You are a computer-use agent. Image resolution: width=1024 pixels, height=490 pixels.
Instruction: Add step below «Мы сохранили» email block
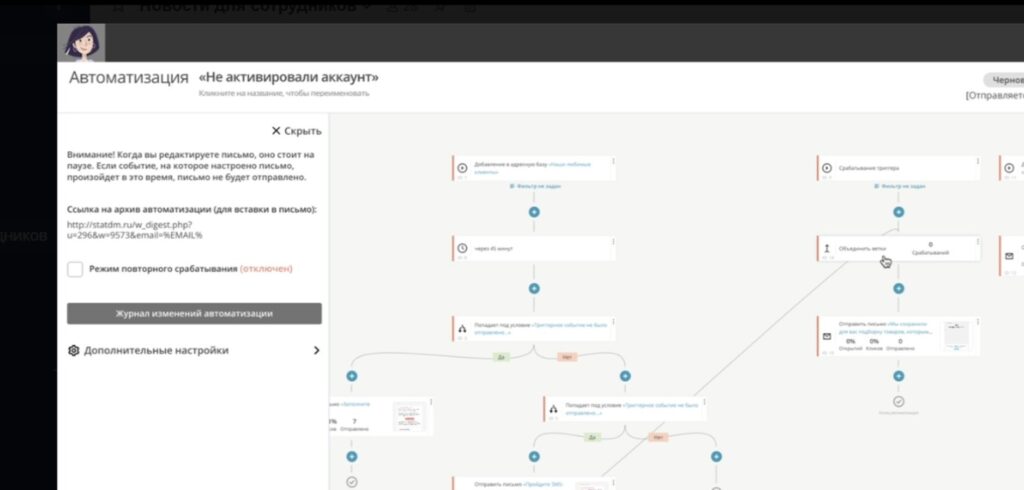899,376
